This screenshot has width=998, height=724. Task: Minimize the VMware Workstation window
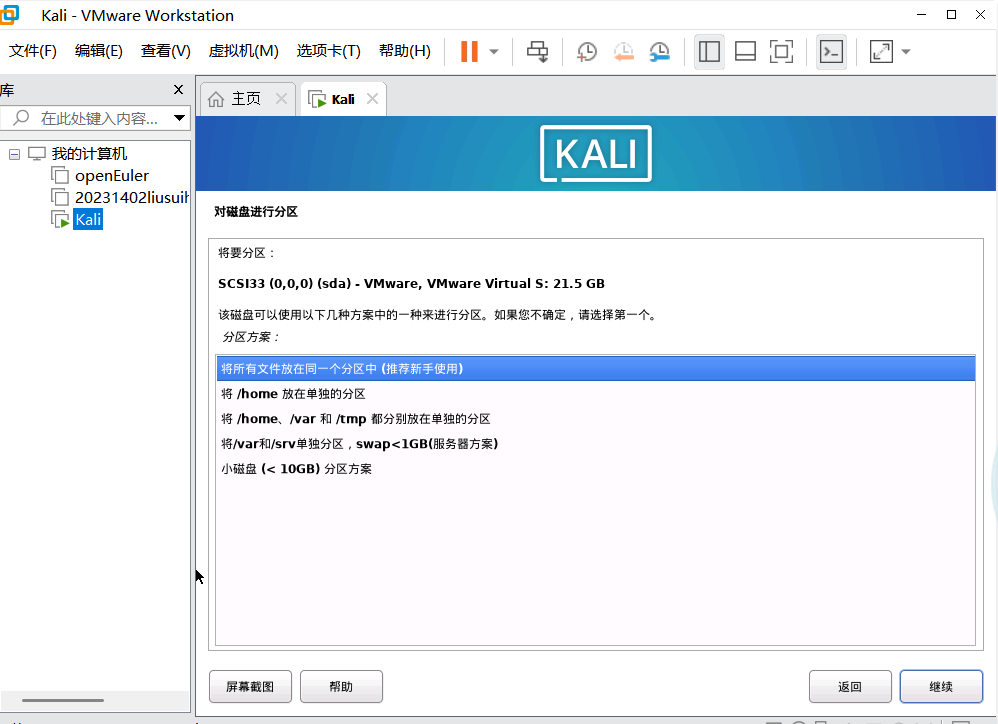pyautogui.click(x=921, y=15)
